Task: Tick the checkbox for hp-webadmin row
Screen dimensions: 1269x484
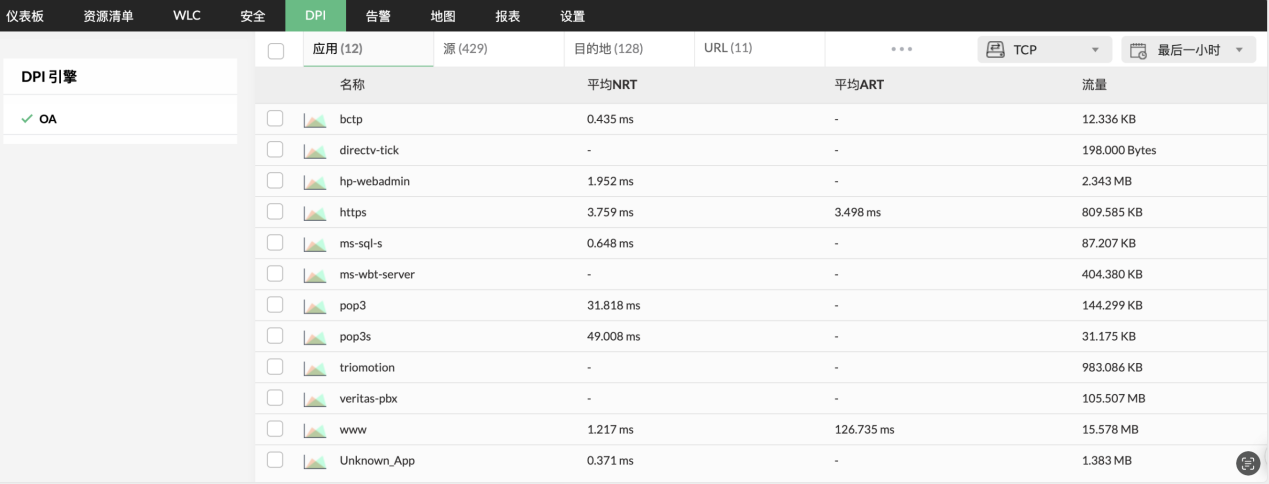Action: click(x=276, y=181)
